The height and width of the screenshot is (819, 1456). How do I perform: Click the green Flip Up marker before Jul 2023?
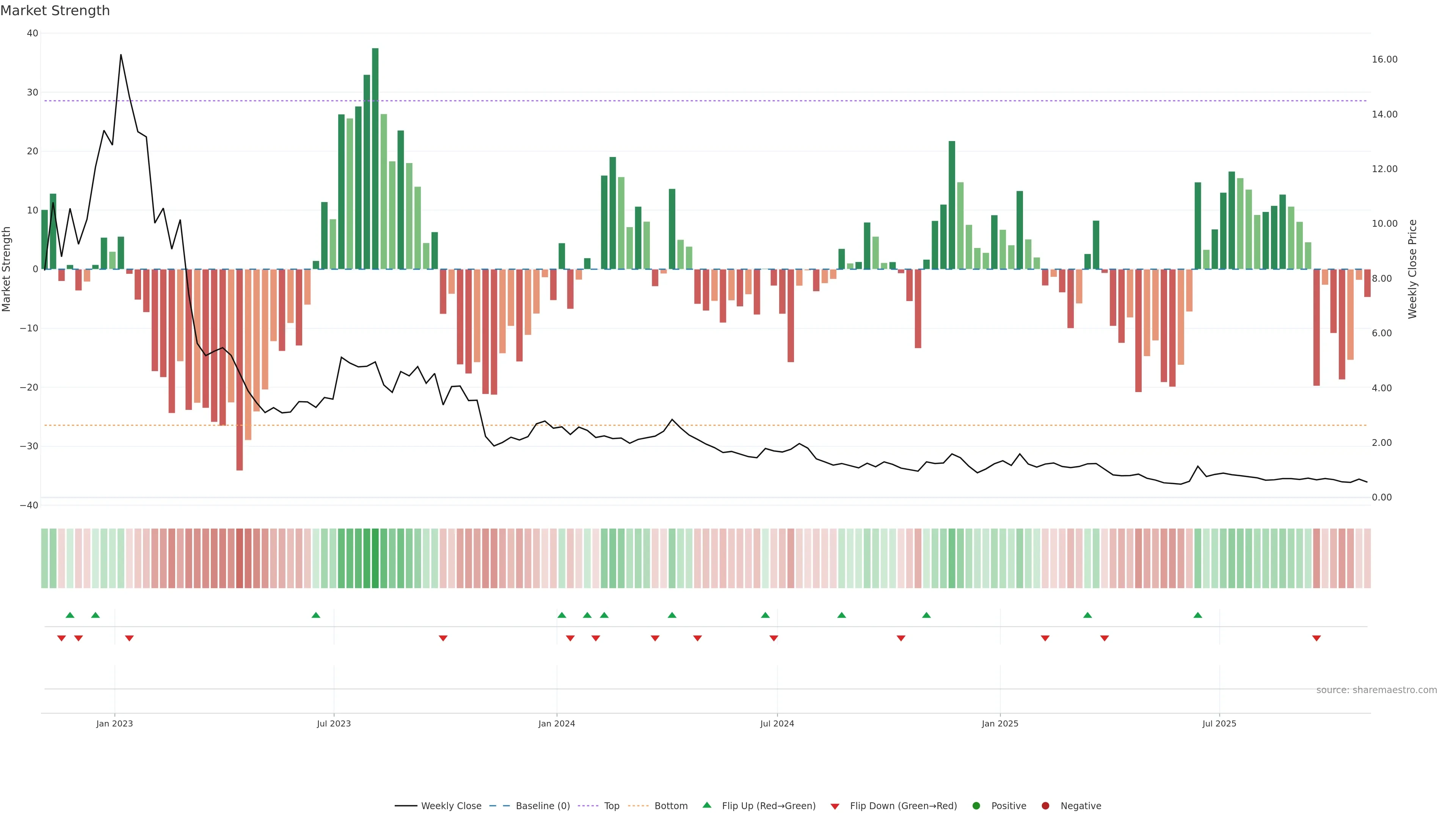click(316, 615)
